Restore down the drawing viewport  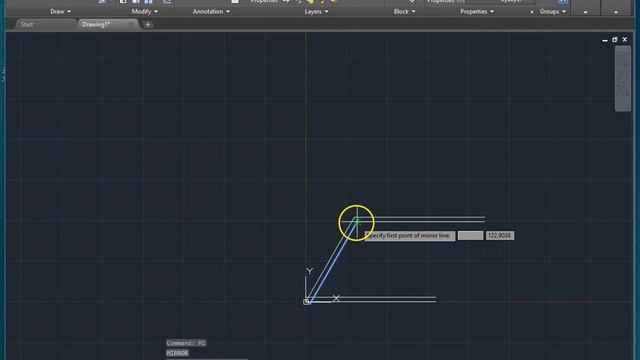(615, 40)
